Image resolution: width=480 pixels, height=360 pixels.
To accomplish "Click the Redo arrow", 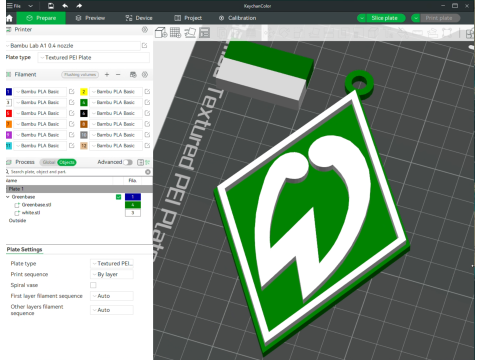I will coord(79,6).
